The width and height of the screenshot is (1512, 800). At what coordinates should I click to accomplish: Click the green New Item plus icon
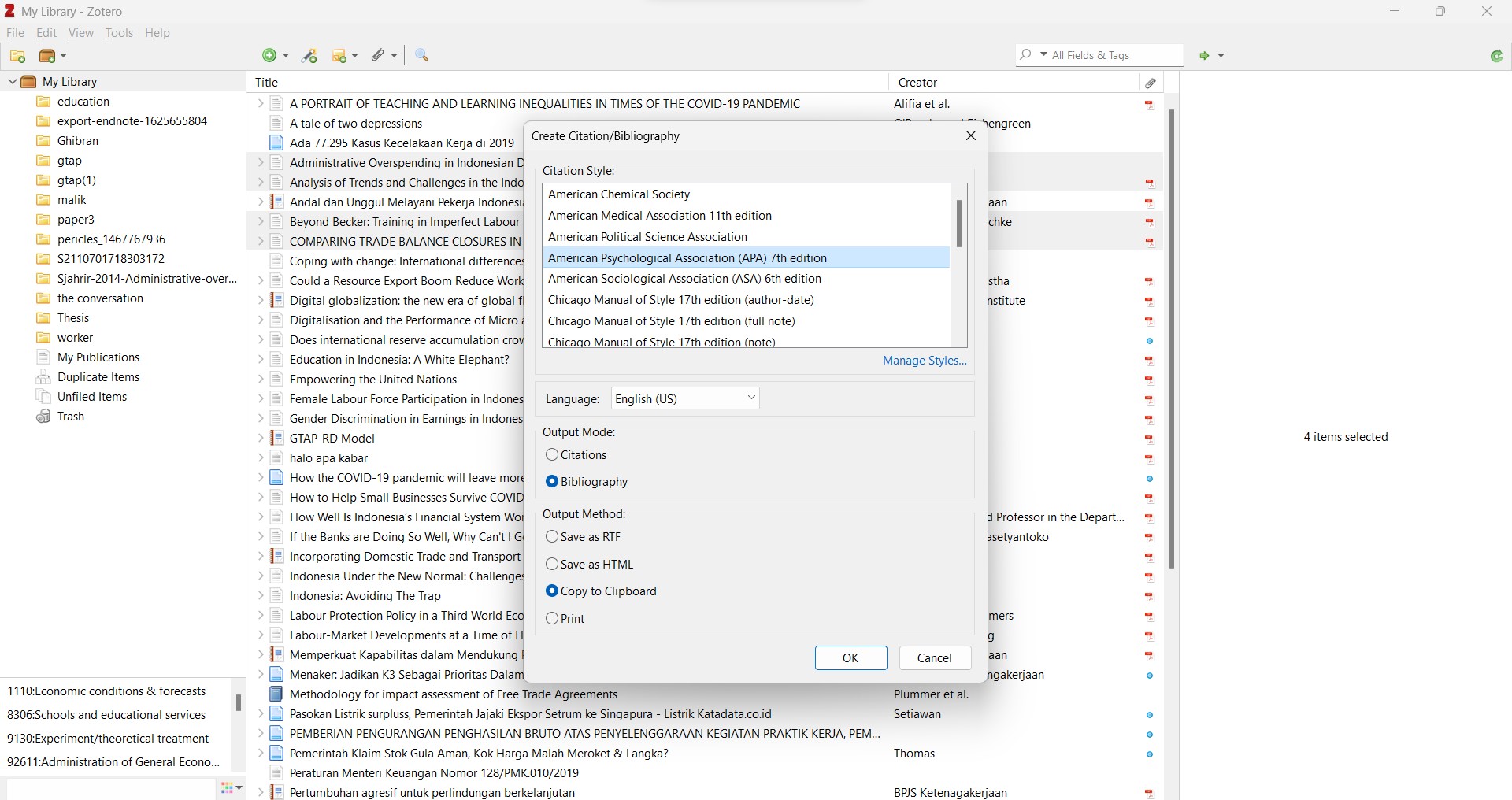[269, 55]
